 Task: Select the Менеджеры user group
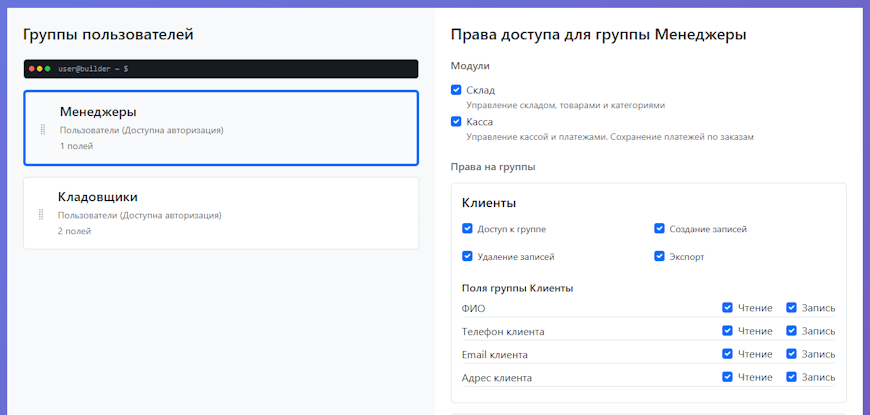pos(220,128)
